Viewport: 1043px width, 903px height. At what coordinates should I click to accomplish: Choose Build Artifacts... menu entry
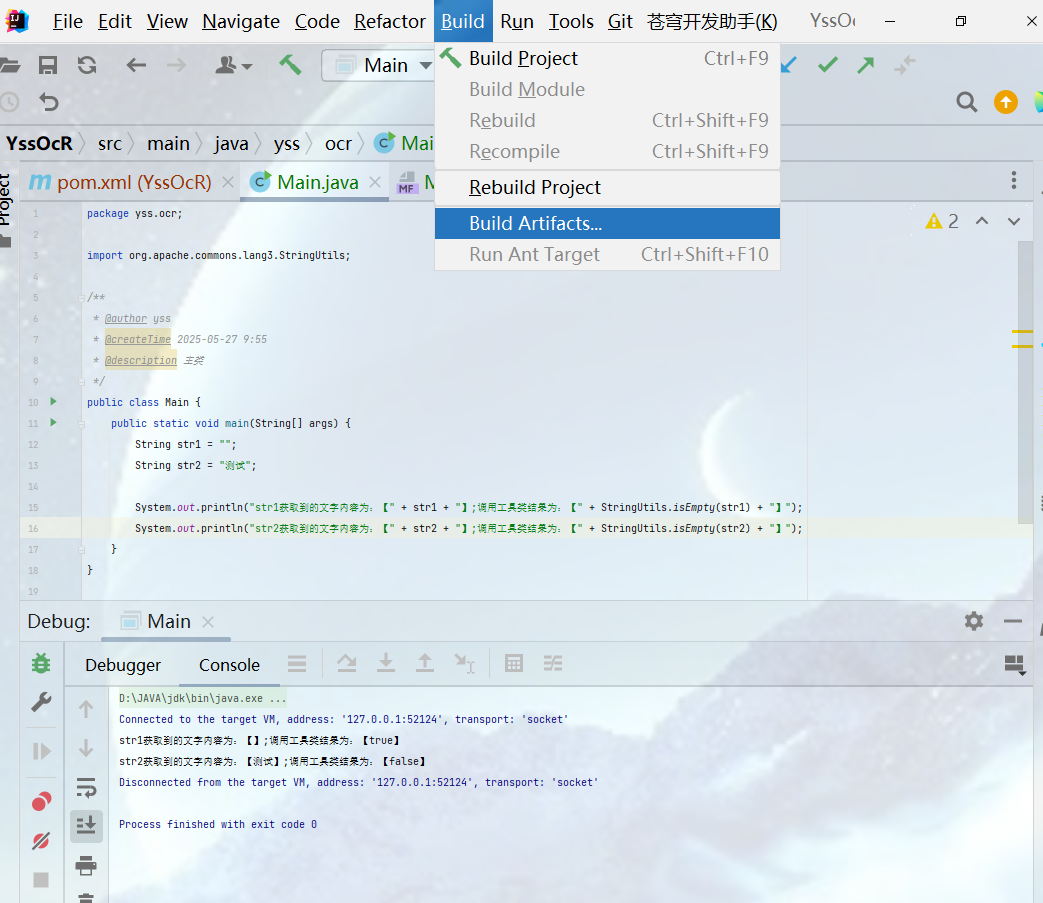pyautogui.click(x=607, y=223)
